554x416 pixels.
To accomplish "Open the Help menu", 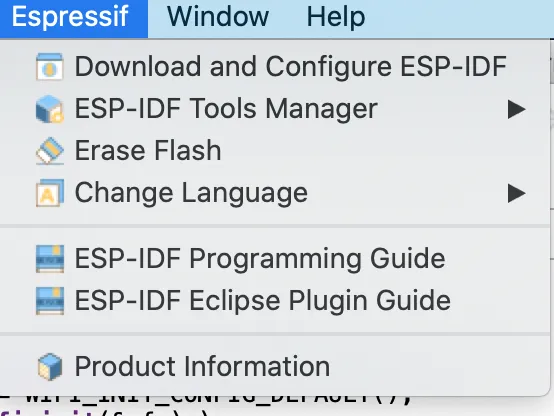I will (336, 17).
